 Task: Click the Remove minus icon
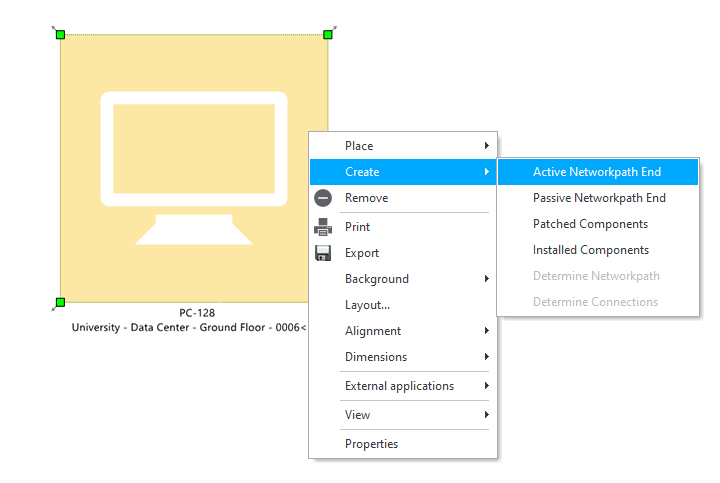click(x=323, y=198)
